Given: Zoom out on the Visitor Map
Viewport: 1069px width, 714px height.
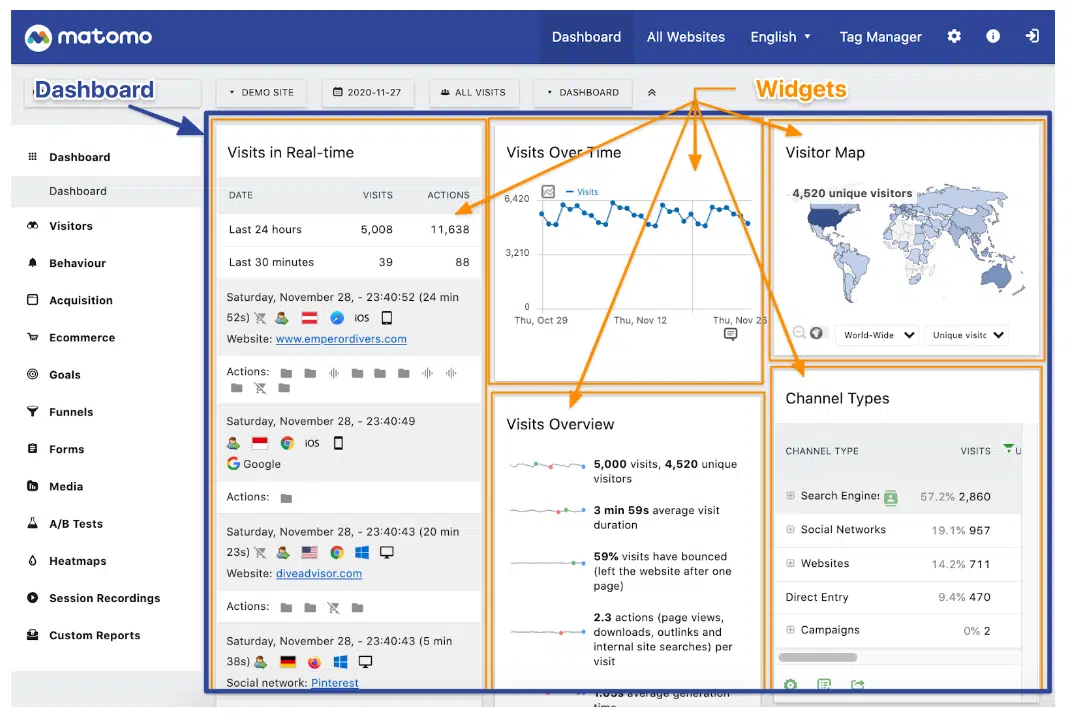Looking at the screenshot, I should [x=800, y=333].
